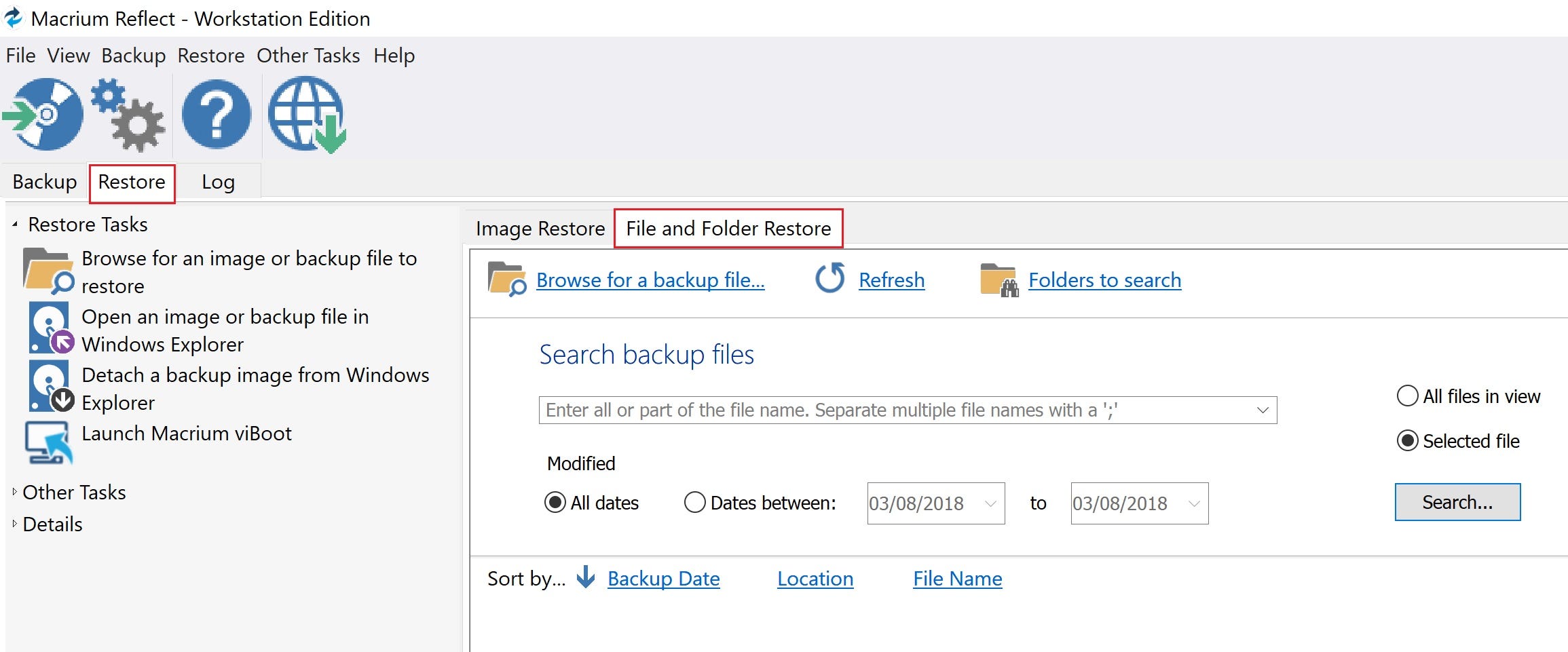Open settings via the gears toolbar icon

(x=128, y=114)
